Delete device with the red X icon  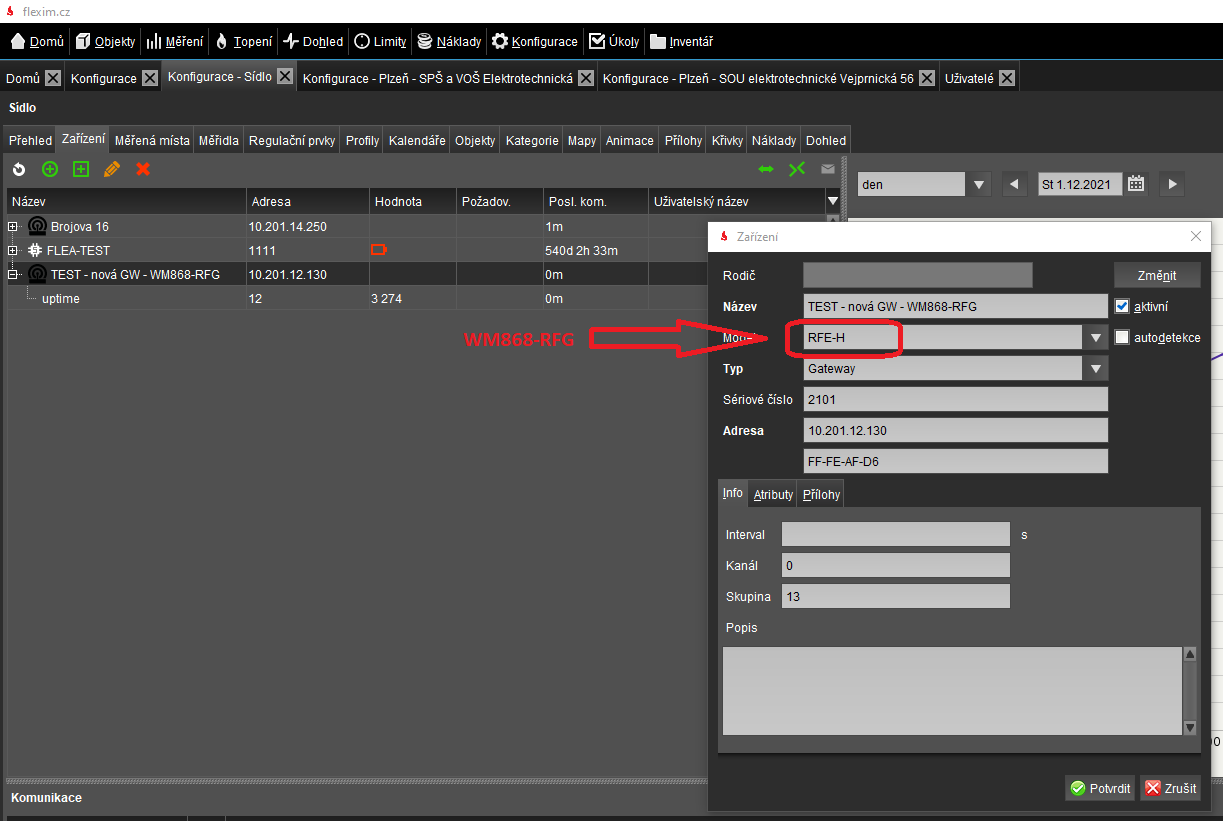click(x=143, y=169)
